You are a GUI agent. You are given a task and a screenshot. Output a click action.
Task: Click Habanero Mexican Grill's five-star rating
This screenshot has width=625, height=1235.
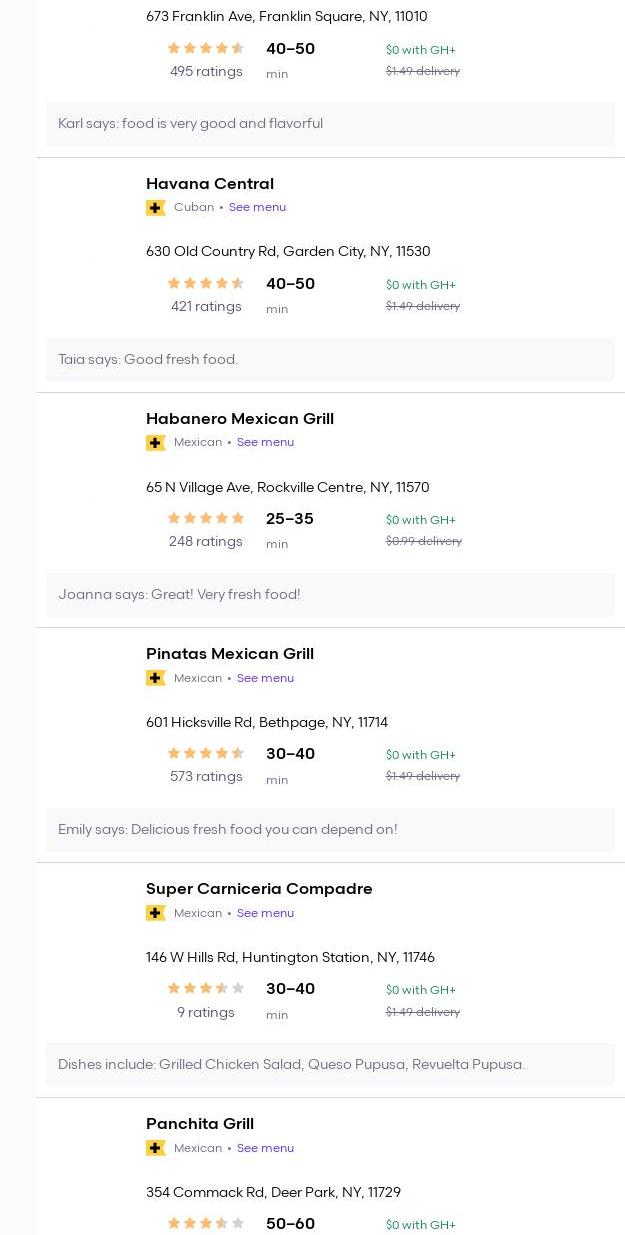coord(206,519)
